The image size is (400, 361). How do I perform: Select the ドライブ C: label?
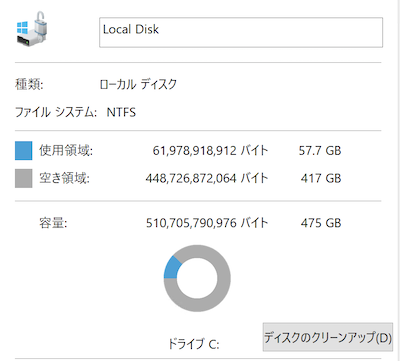pos(194,344)
